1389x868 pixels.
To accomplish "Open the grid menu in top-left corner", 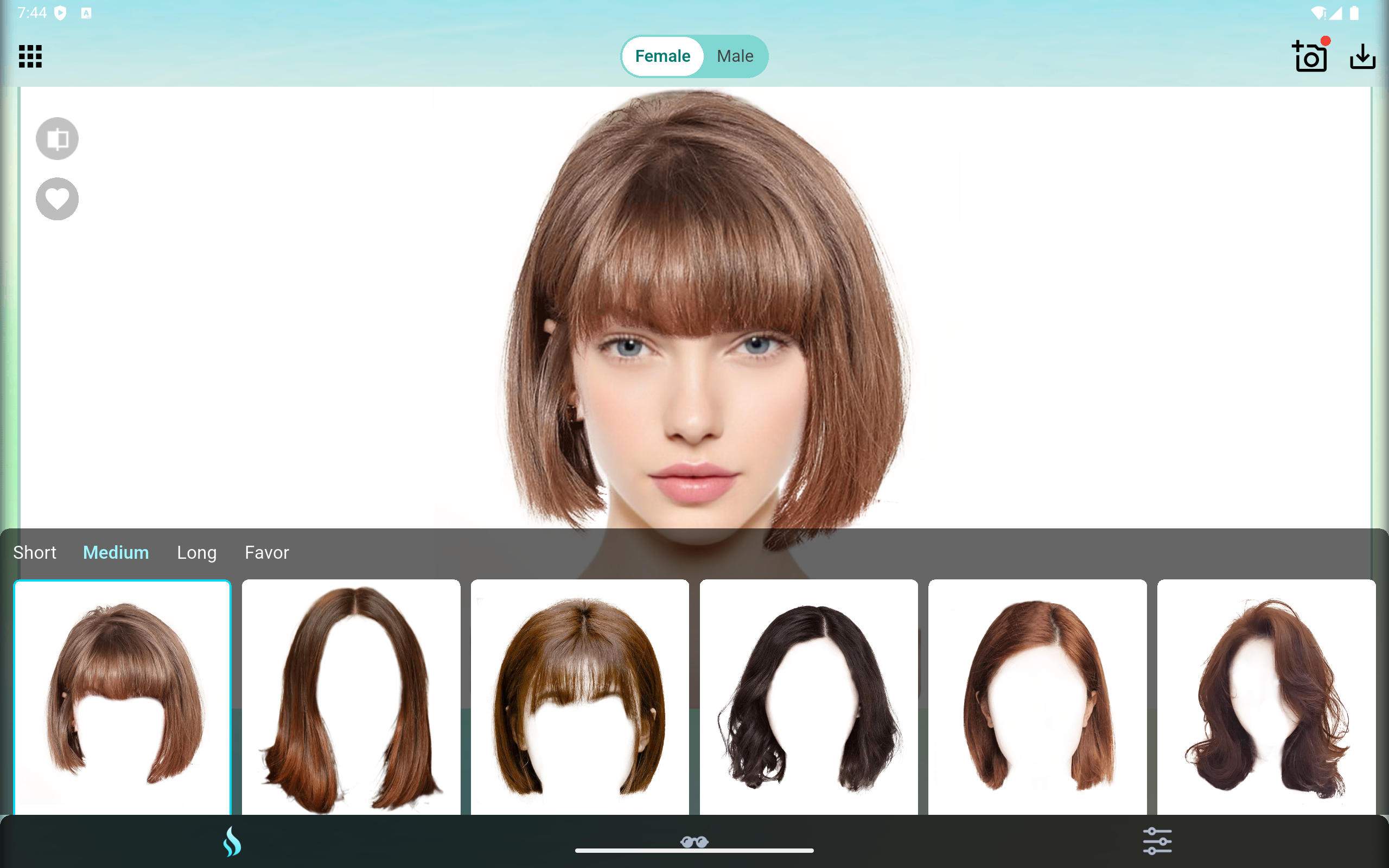I will (x=30, y=56).
